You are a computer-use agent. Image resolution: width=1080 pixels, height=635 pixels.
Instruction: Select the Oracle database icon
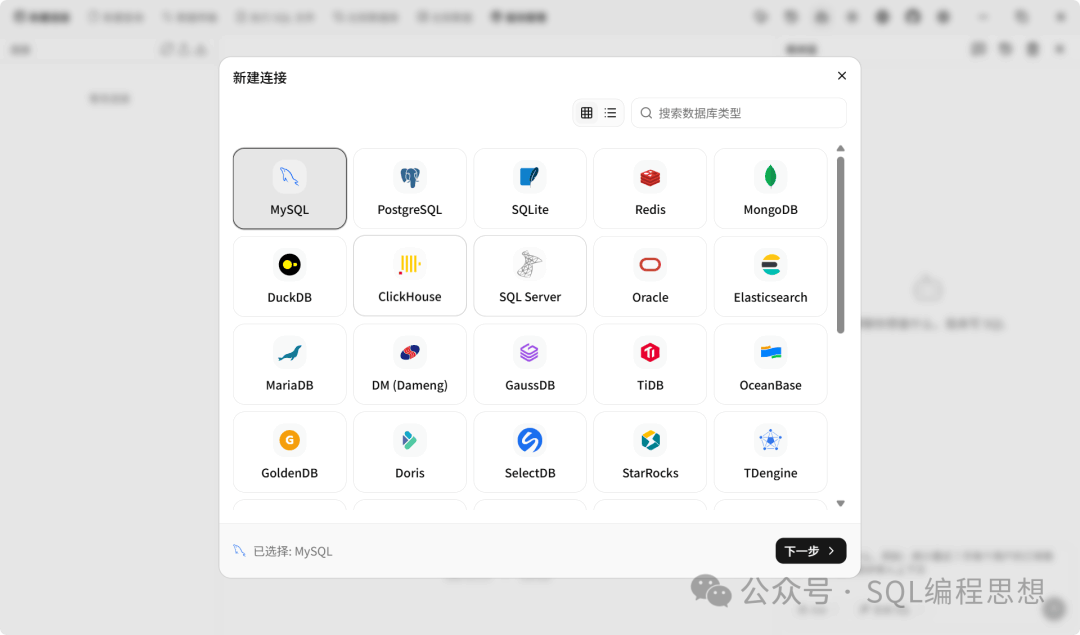pos(650,264)
